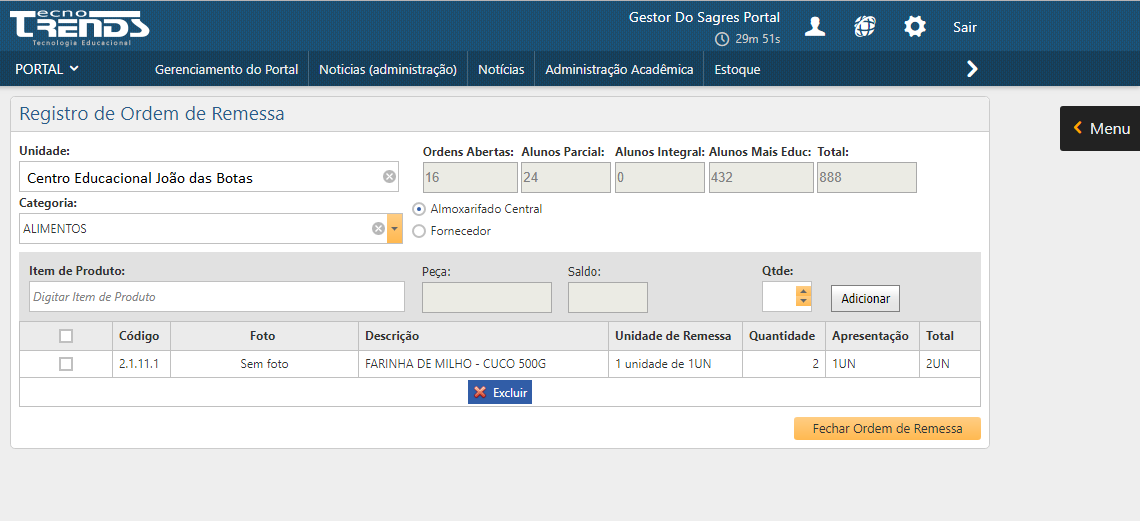Click the Registro de Ordem de Remessa title
The height and width of the screenshot is (521, 1140).
[151, 114]
